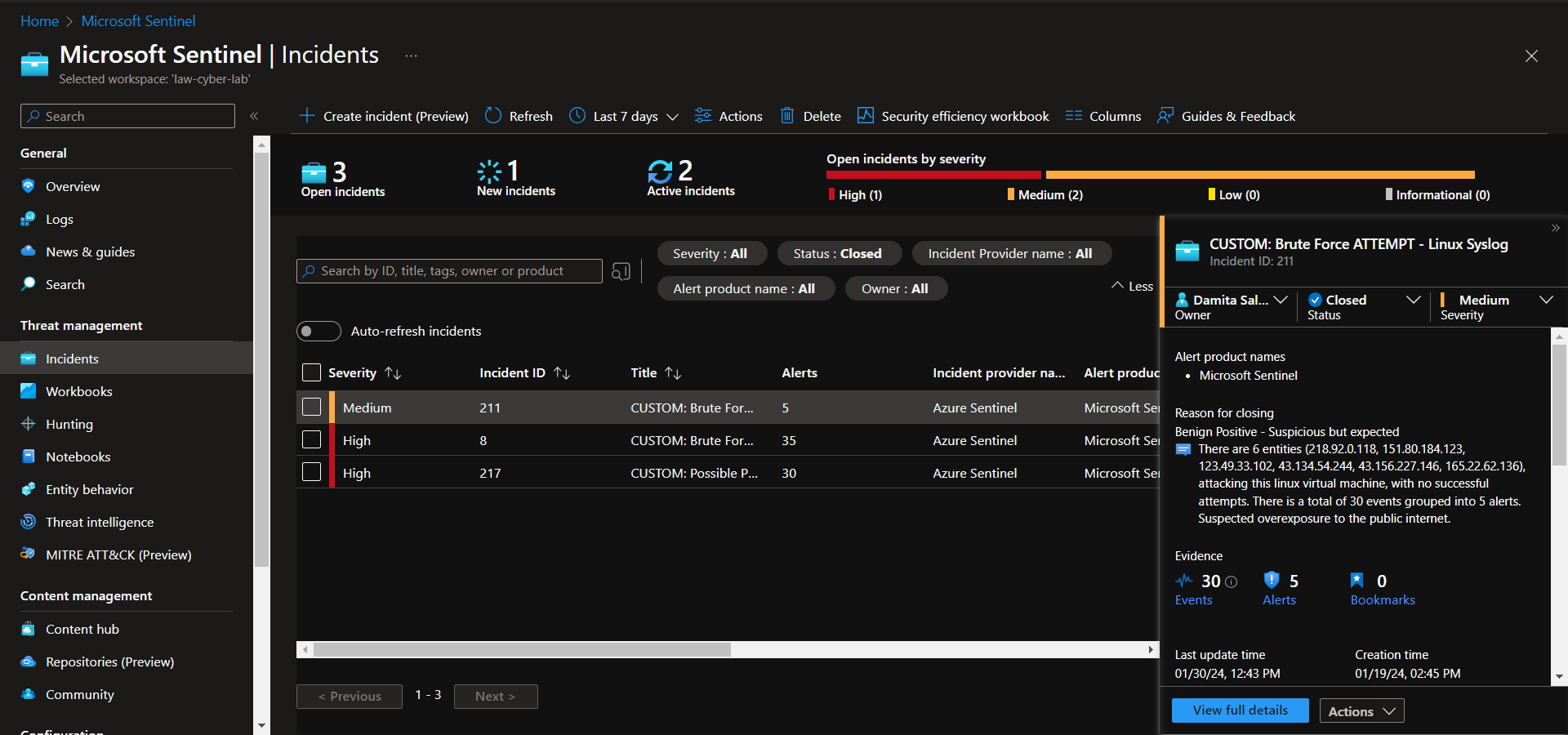Click the Repositories (Preview) icon
The image size is (1568, 735).
29,661
